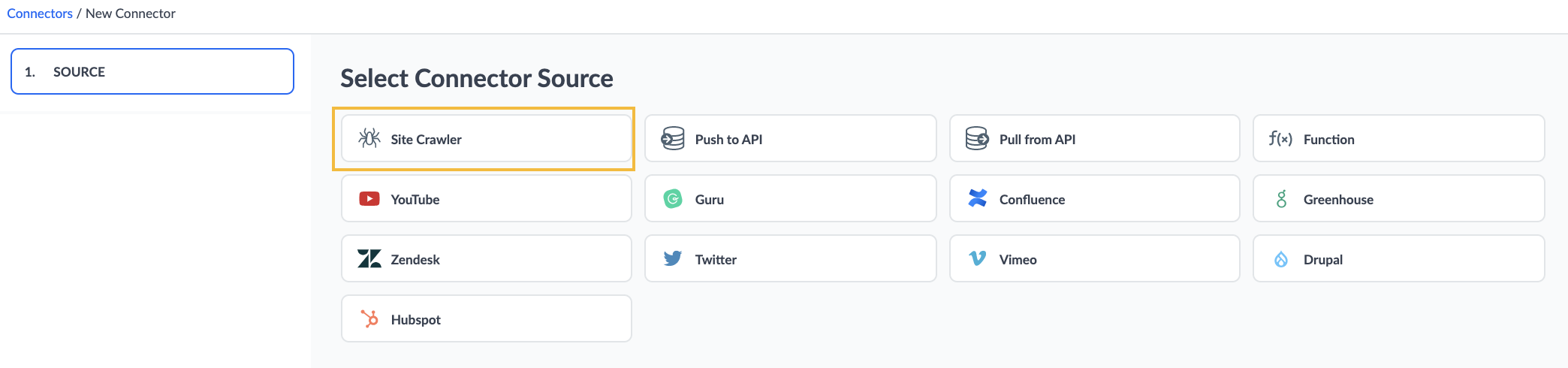
Task: Choose the Site Crawler source card
Action: [x=487, y=138]
